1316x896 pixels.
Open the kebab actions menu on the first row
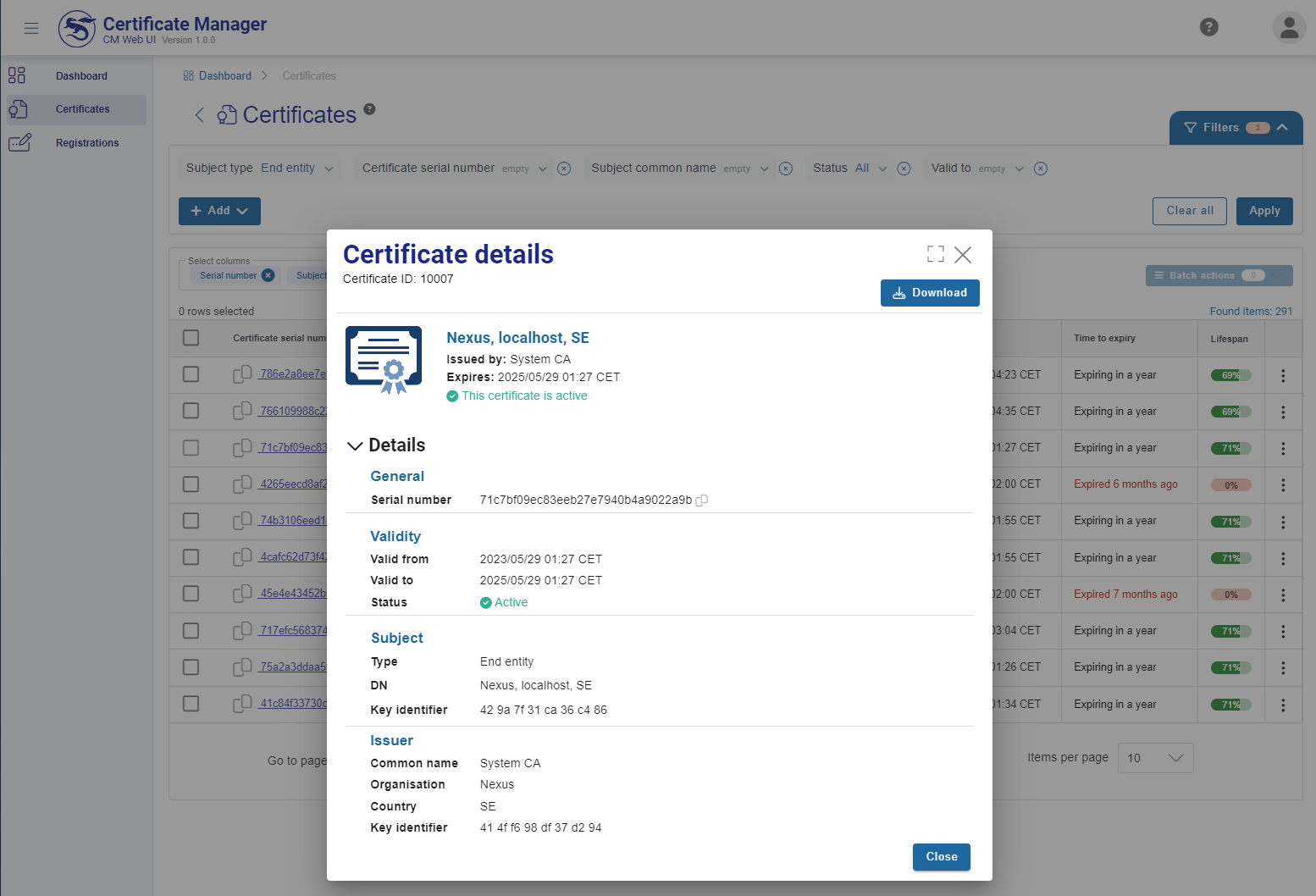pyautogui.click(x=1283, y=374)
